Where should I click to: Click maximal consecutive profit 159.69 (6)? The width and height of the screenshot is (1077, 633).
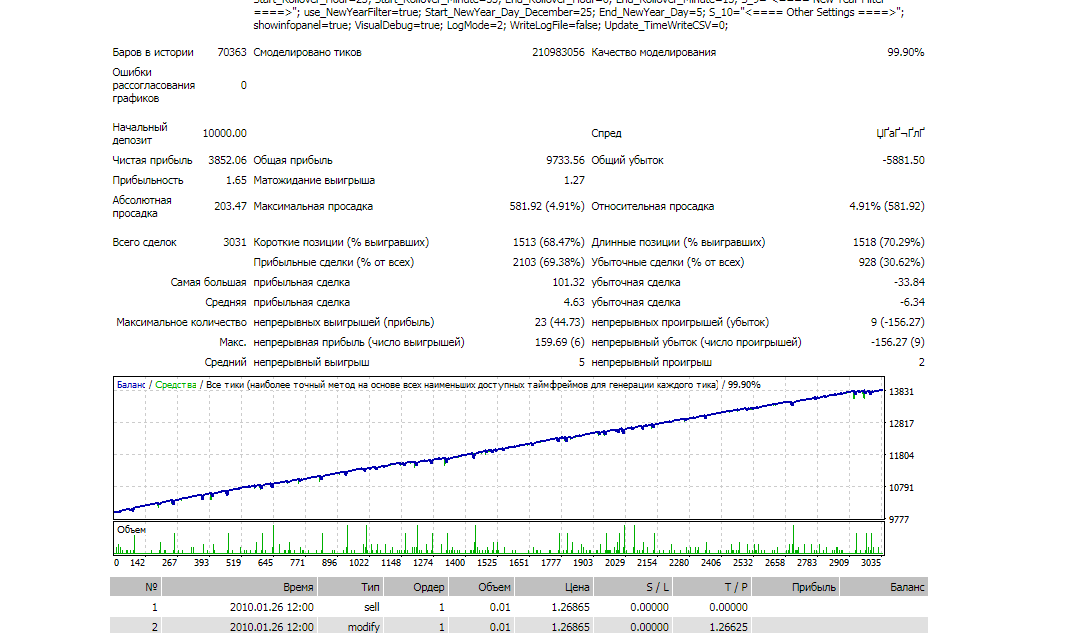pos(559,342)
